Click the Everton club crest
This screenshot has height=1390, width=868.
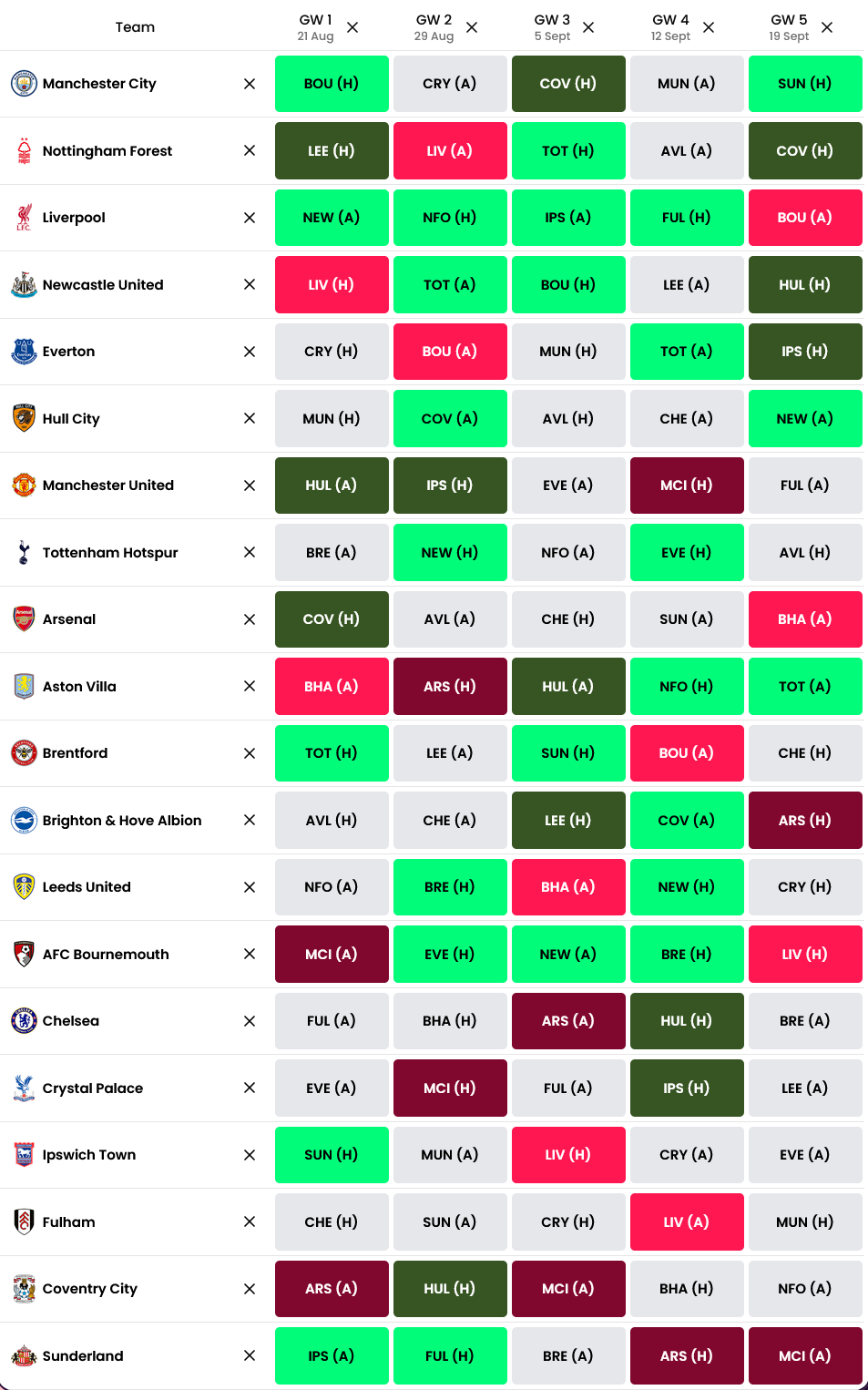coord(24,352)
